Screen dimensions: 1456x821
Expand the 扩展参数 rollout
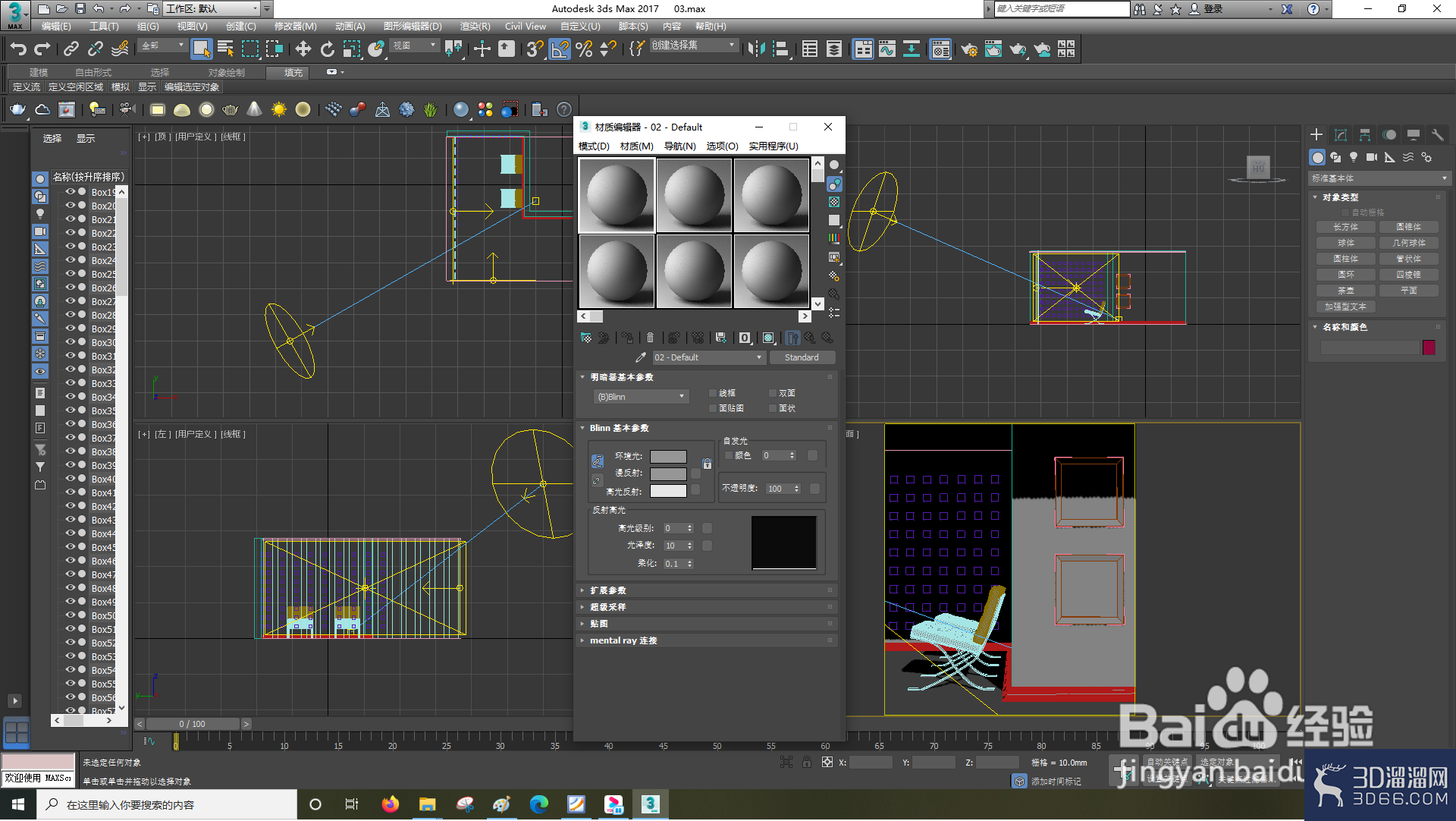707,590
